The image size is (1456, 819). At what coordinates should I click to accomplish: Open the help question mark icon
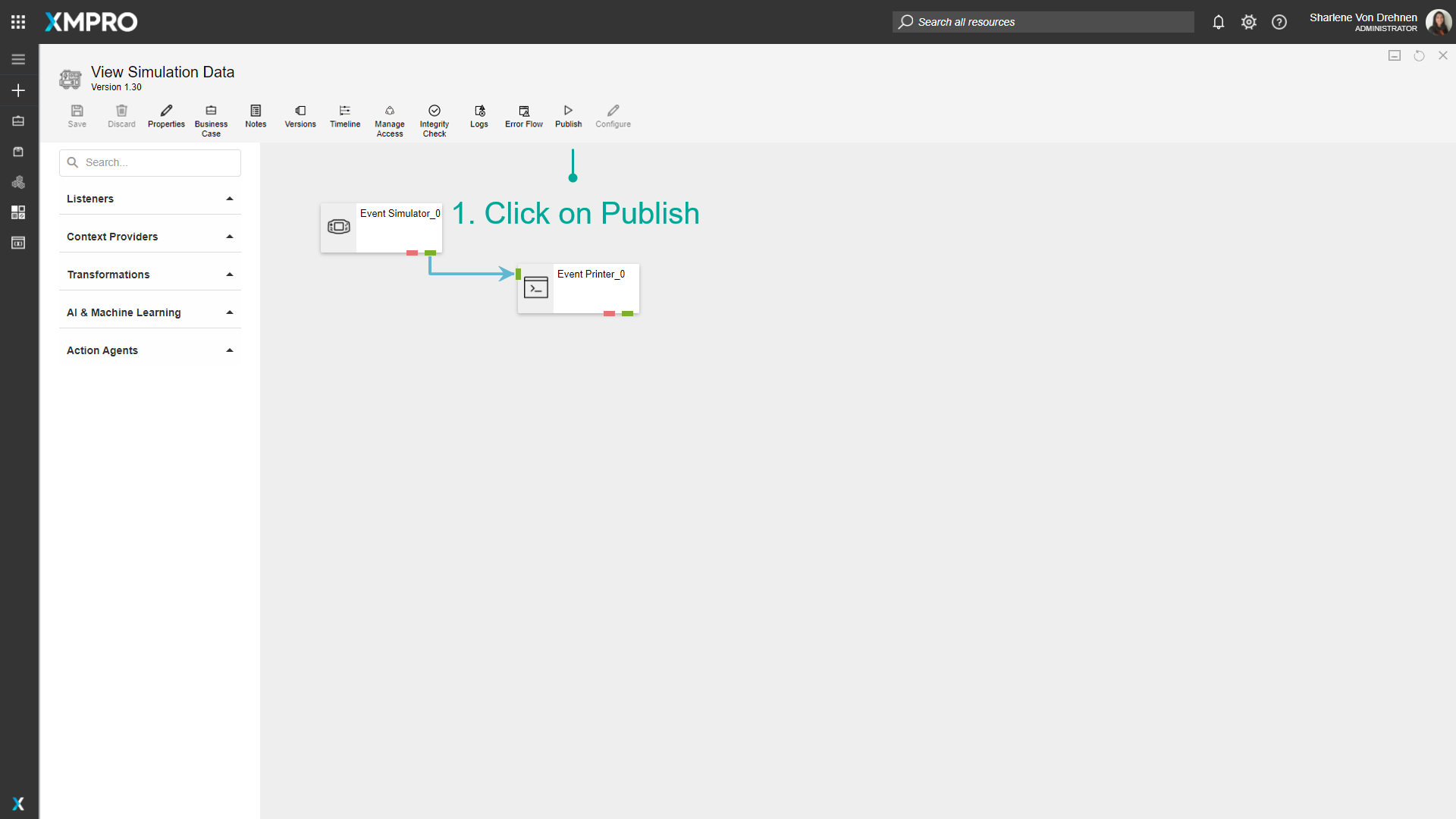[x=1279, y=22]
